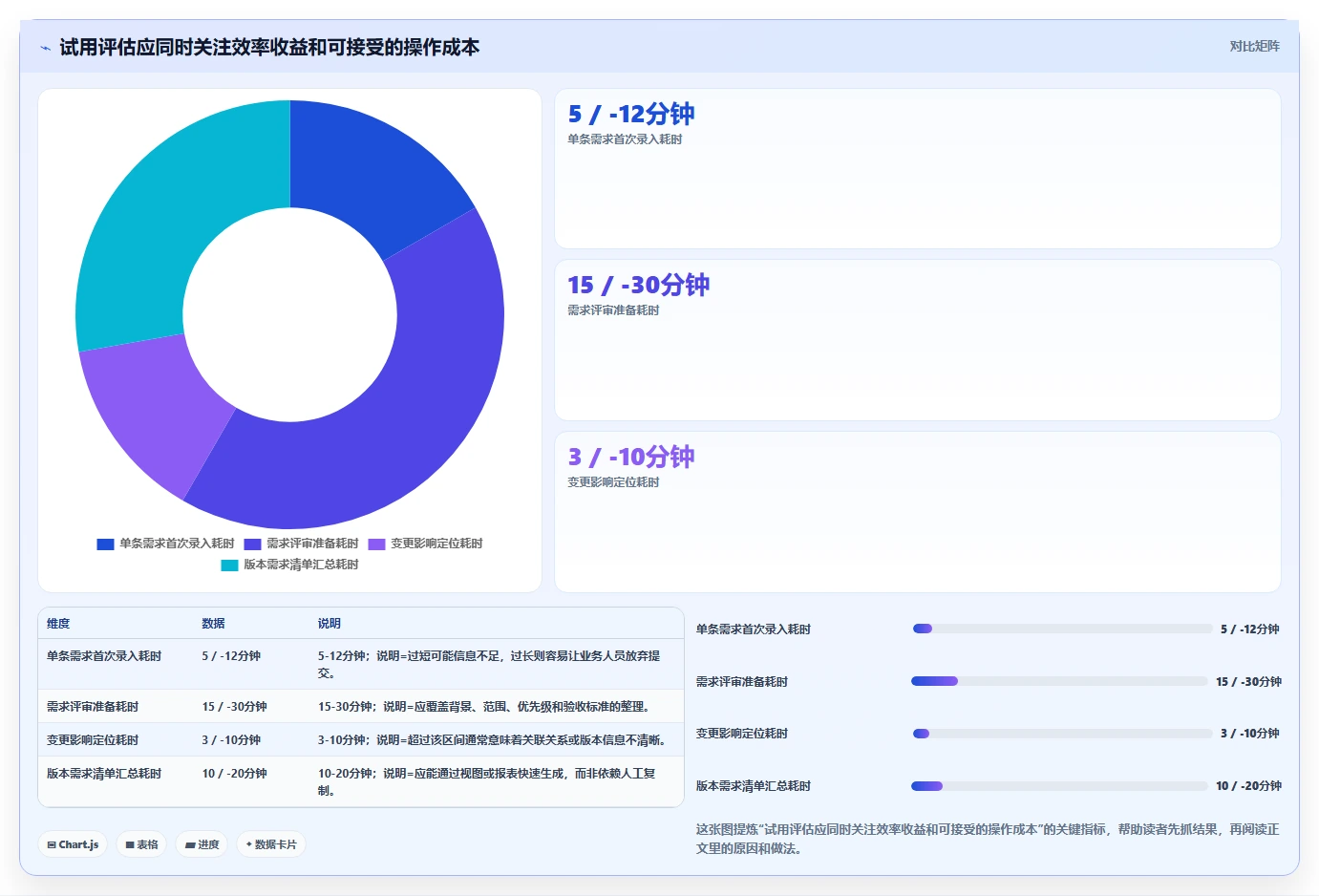The image size is (1319, 896).
Task: Click description starting 5-12分钟
Action: (x=489, y=665)
